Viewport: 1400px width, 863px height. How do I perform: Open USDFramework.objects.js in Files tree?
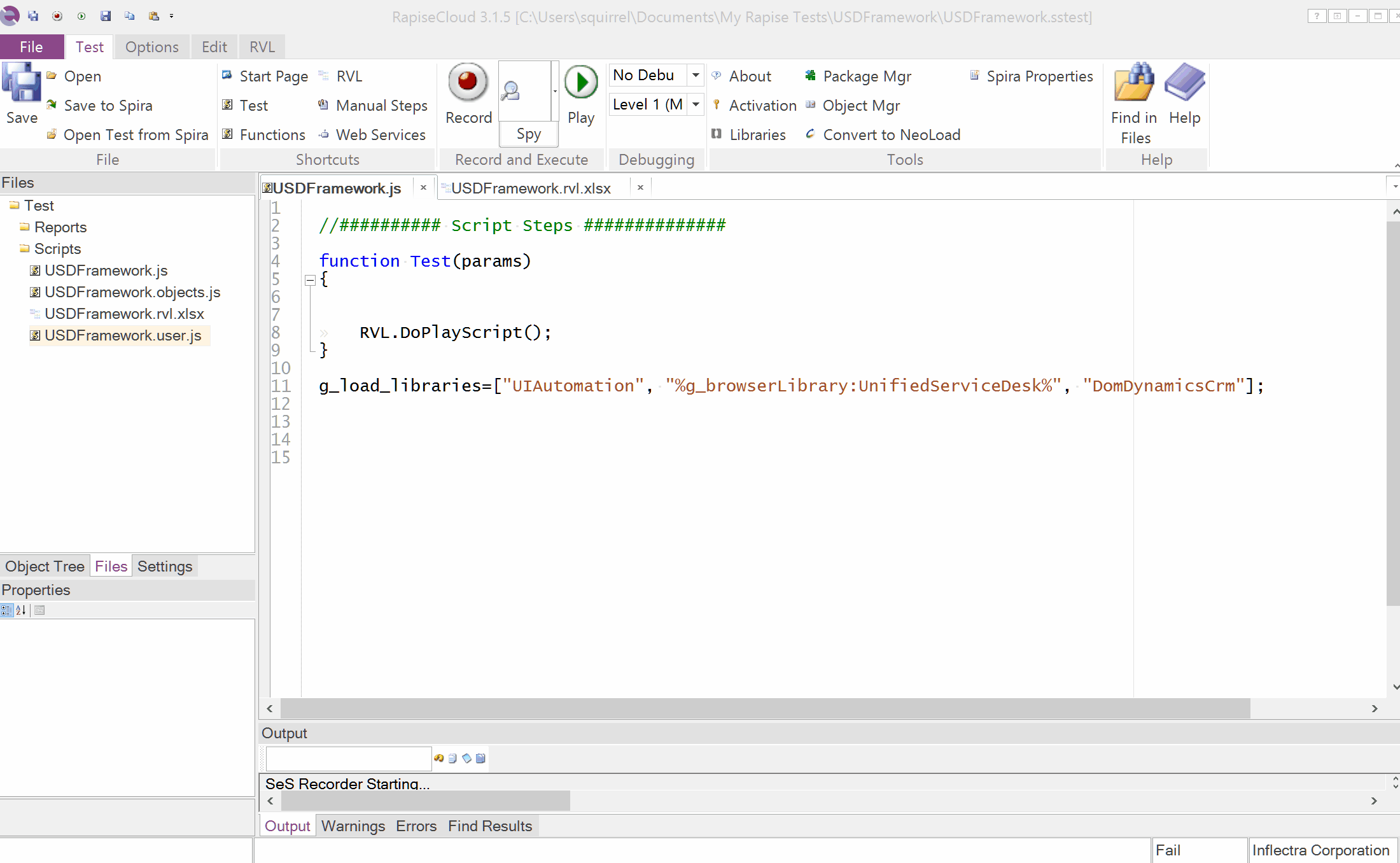point(132,292)
